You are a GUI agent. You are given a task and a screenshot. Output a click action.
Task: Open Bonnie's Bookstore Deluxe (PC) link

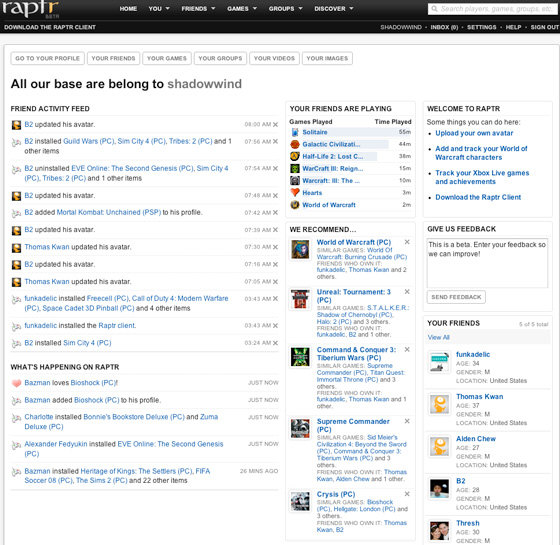pos(134,417)
